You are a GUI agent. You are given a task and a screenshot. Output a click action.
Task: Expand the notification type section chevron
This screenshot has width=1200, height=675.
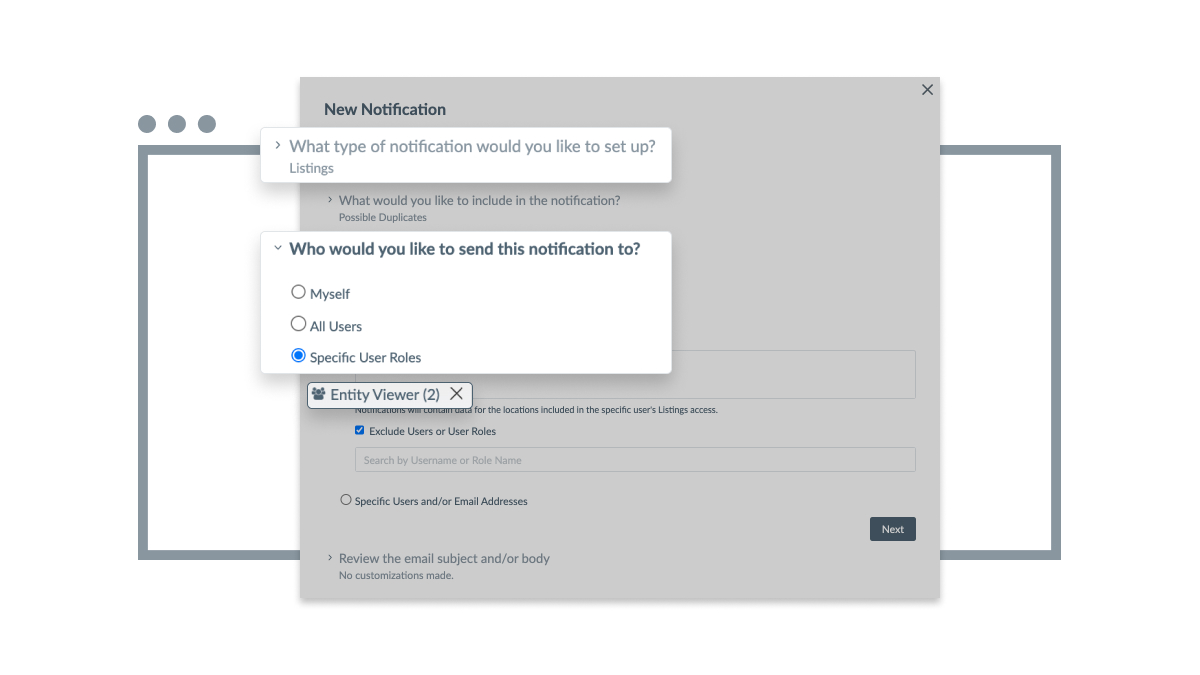point(277,145)
